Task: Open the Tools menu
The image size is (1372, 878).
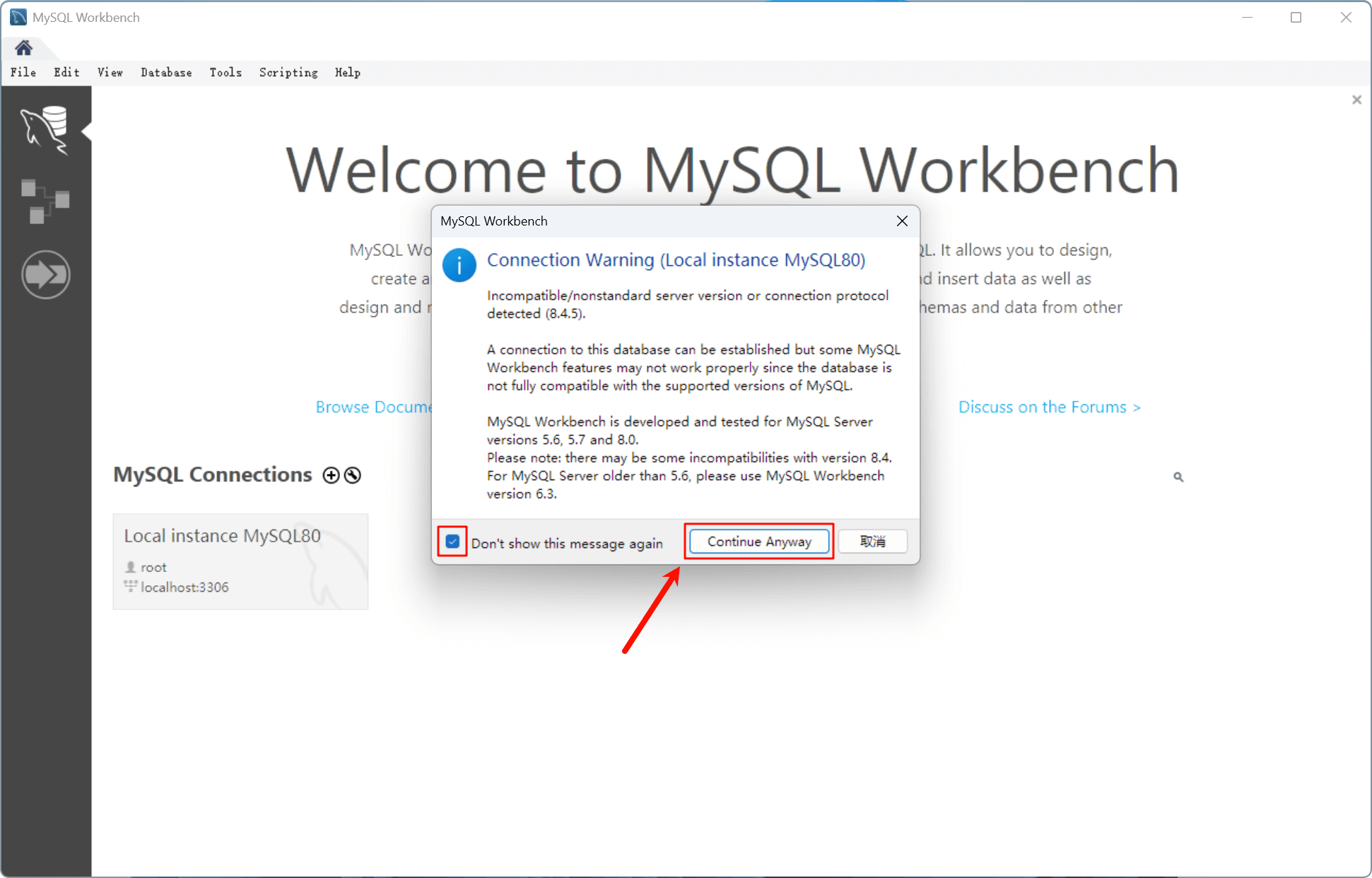Action: click(225, 72)
